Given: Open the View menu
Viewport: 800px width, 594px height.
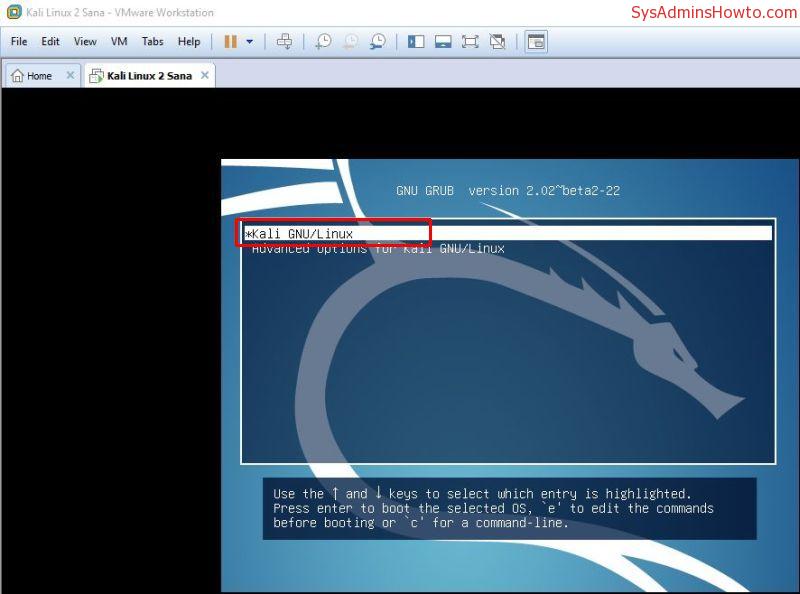Looking at the screenshot, I should pos(85,42).
